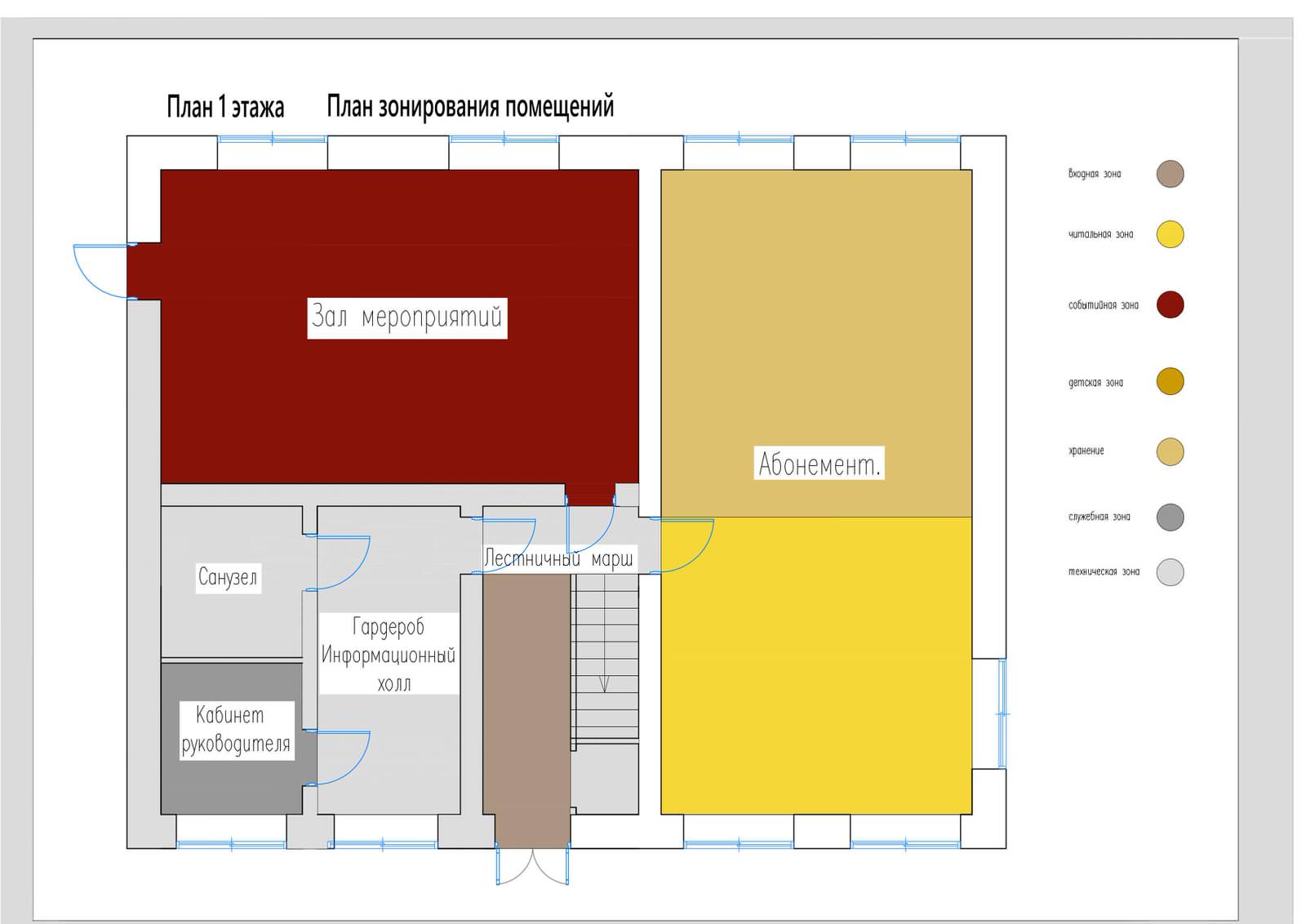
Task: Click the План зонирования помещений heading
Action: point(470,107)
